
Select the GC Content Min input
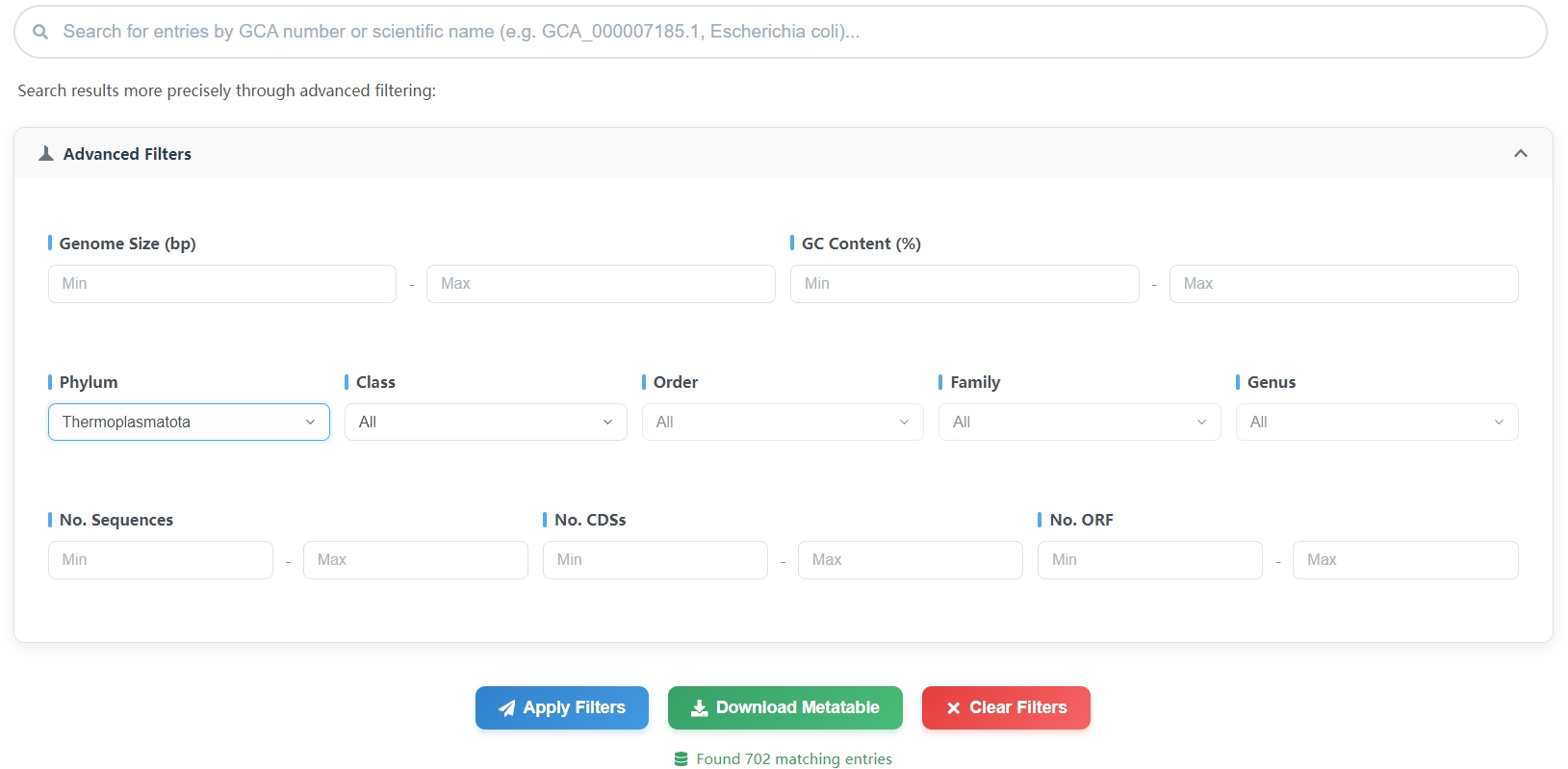pos(964,284)
